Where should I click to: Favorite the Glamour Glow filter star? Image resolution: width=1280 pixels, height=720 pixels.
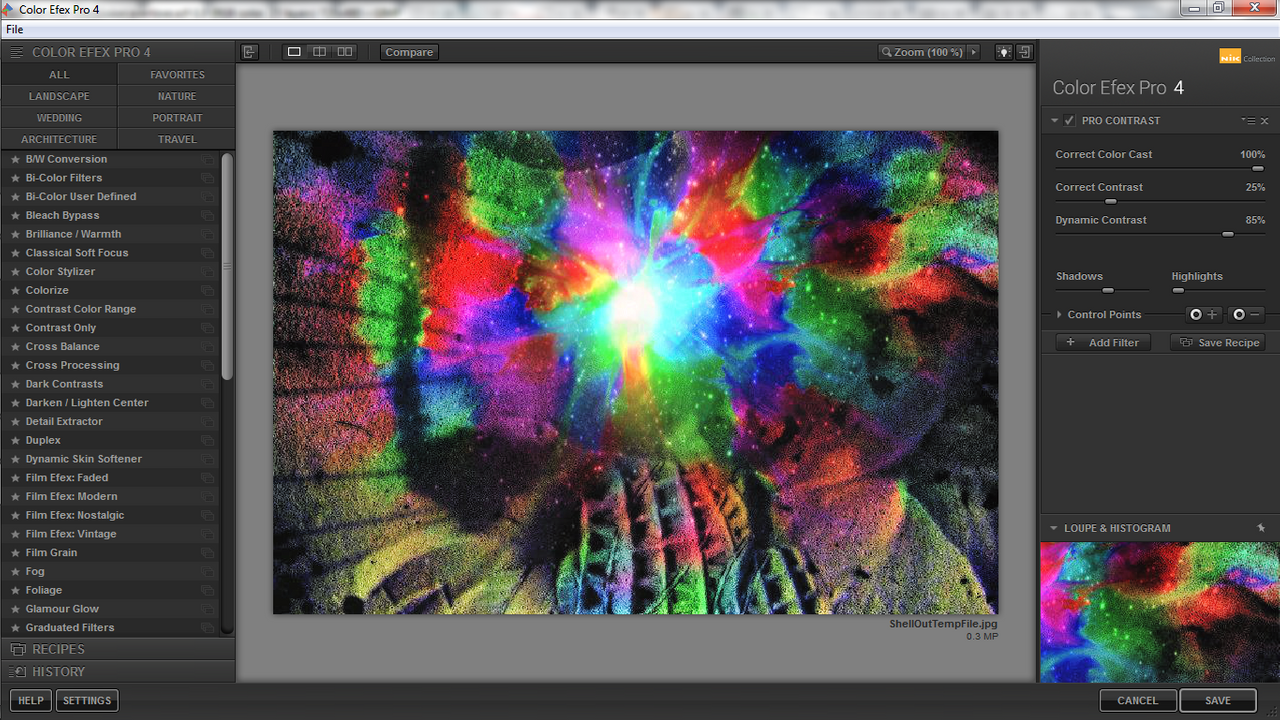[x=15, y=609]
